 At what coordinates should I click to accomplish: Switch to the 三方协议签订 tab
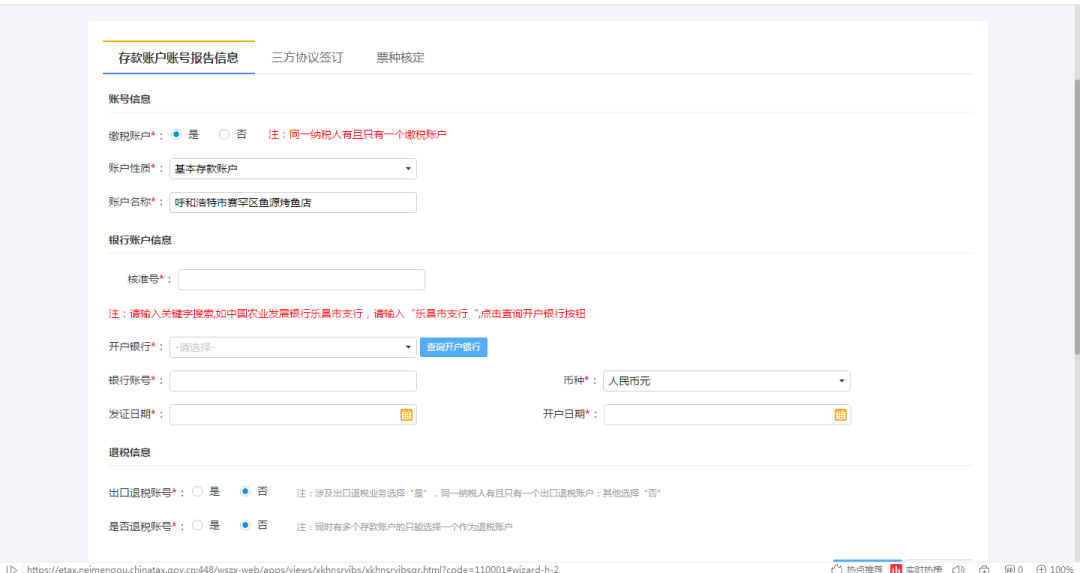pos(307,58)
